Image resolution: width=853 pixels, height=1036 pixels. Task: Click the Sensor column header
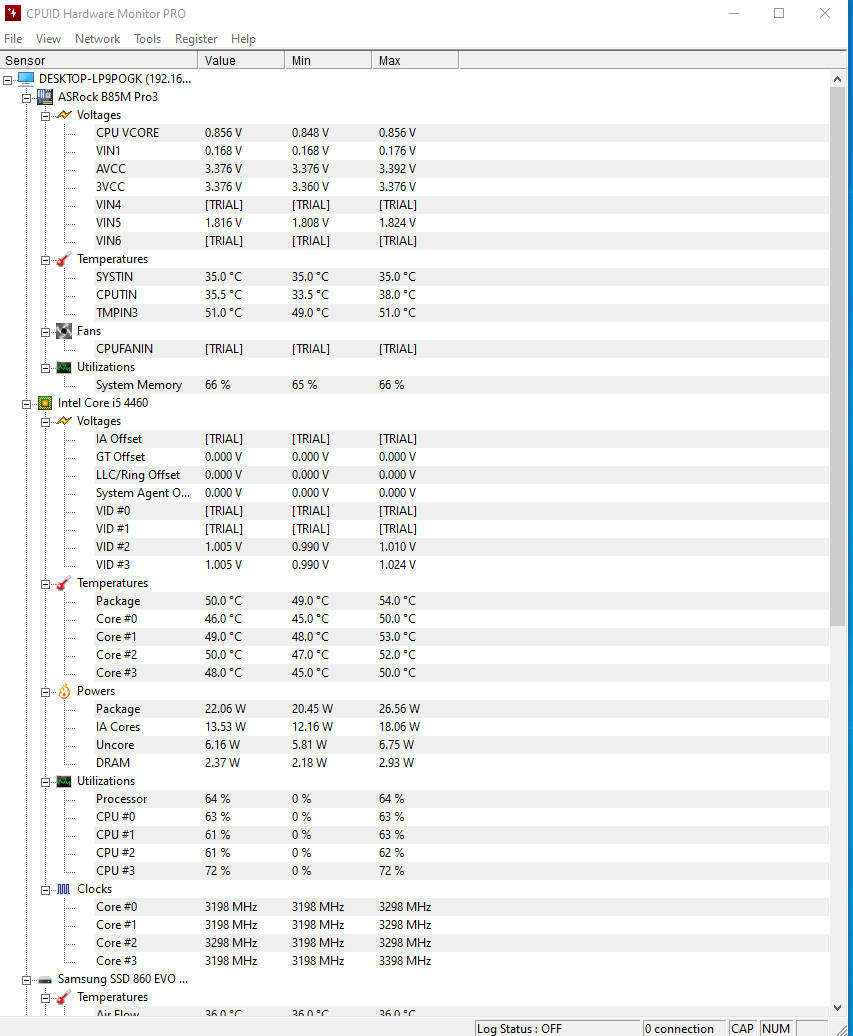pyautogui.click(x=99, y=61)
